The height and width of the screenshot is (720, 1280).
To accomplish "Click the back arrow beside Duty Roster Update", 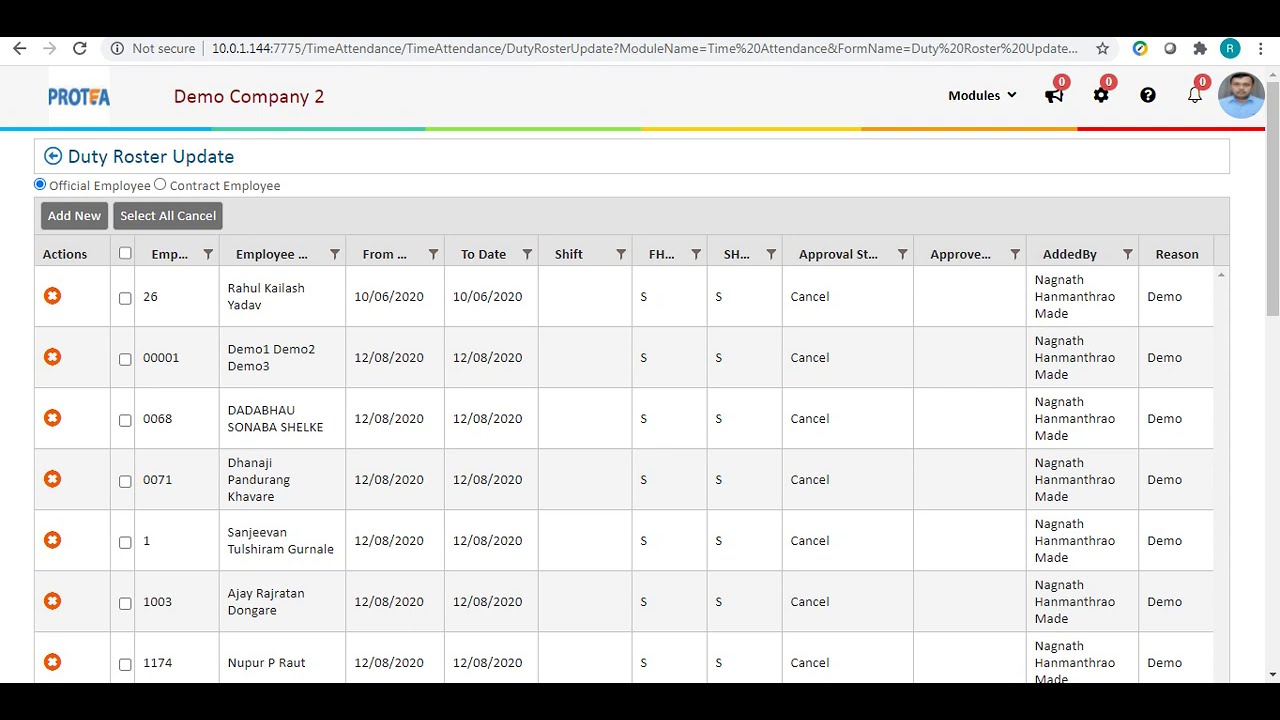I will tap(53, 156).
